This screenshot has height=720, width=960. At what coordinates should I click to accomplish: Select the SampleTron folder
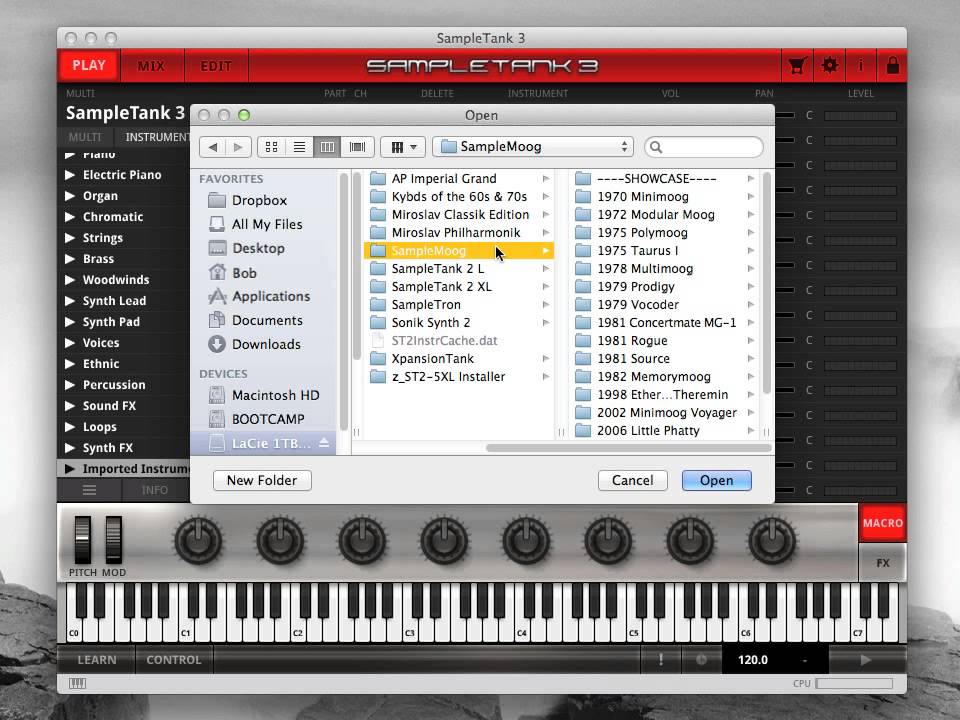click(459, 305)
